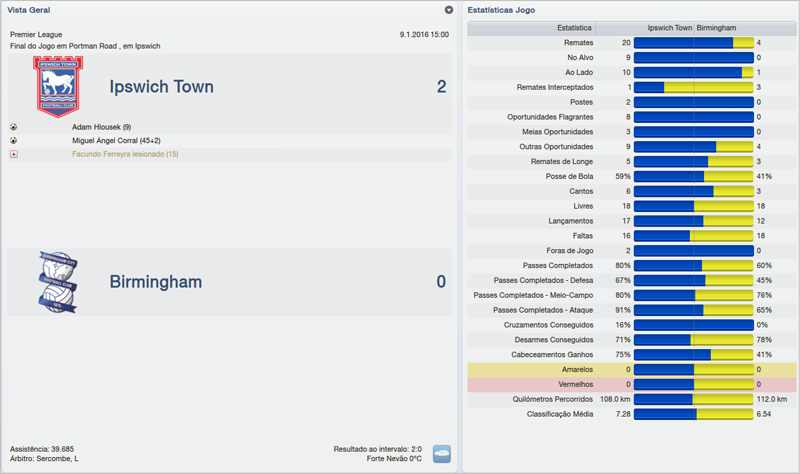
Task: Click the red injury icon beside Facundo Ferreyra
Action: click(14, 154)
